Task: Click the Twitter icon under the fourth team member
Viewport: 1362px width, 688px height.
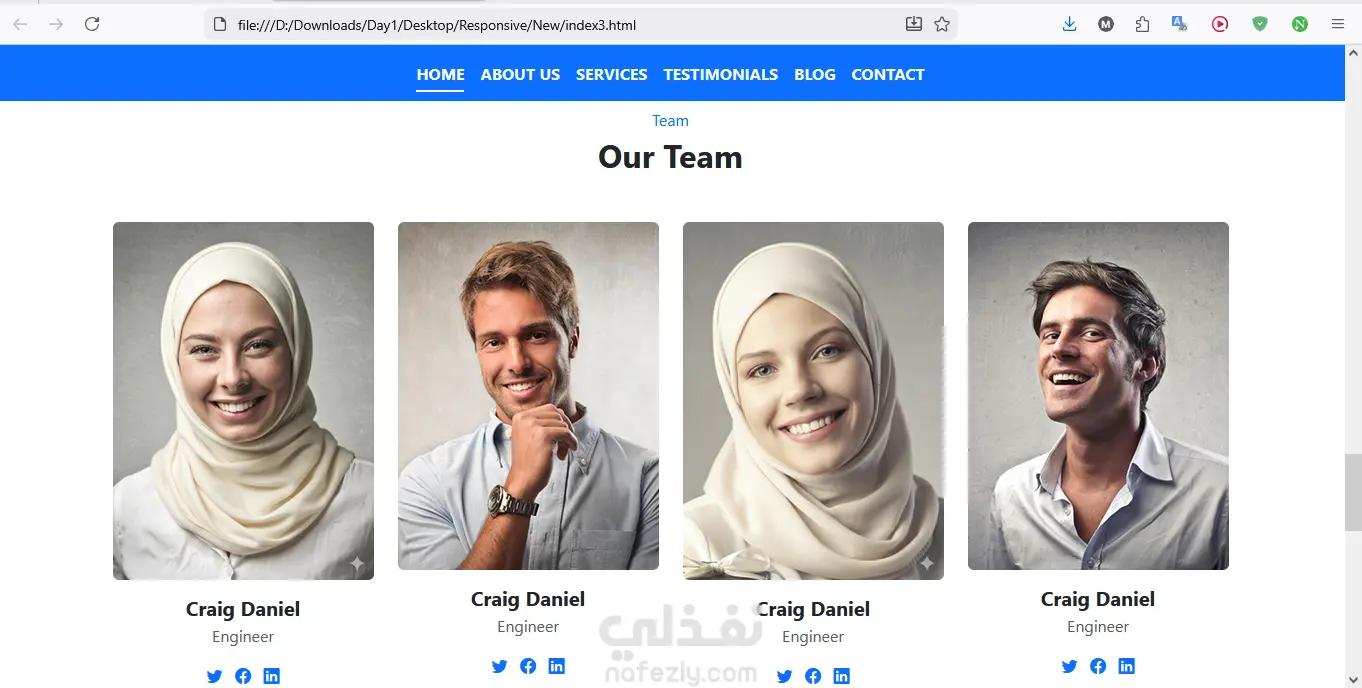Action: 1069,666
